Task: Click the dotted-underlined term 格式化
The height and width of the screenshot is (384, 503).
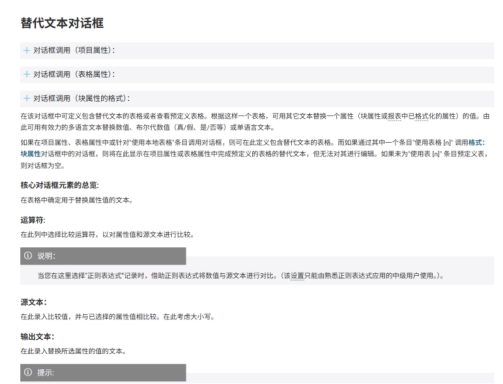Action: 421,116
